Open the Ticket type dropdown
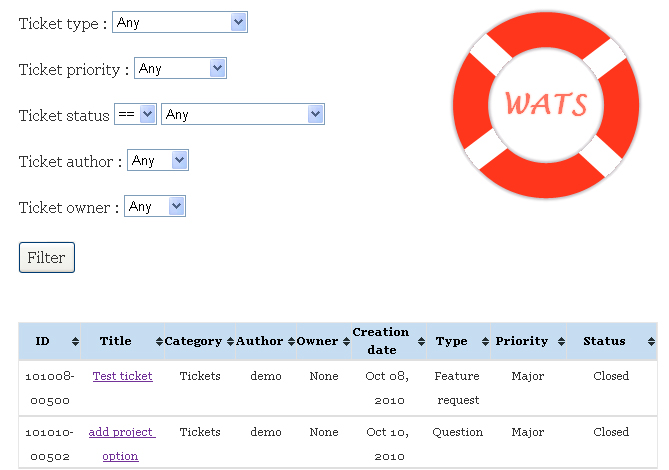The height and width of the screenshot is (470, 669). click(179, 22)
